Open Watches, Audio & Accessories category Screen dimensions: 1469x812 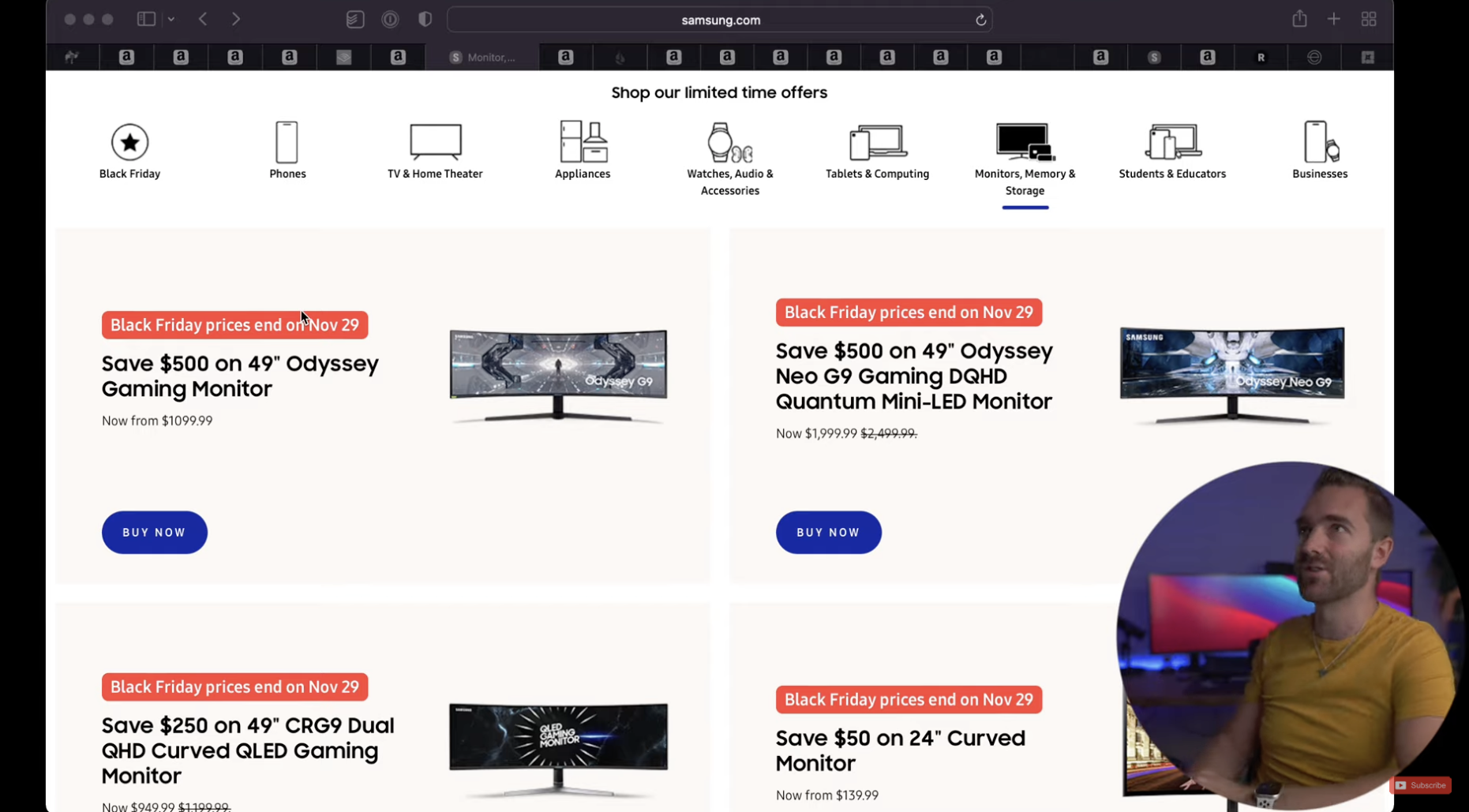point(729,142)
